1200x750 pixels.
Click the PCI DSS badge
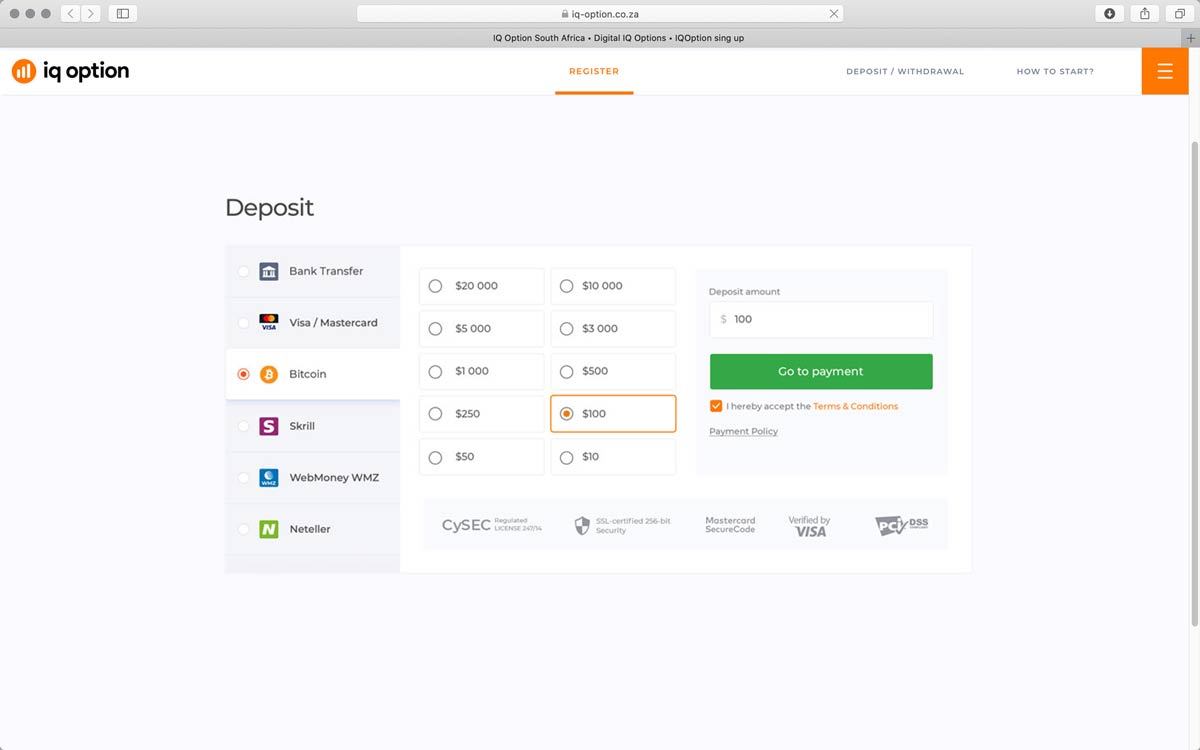[901, 525]
